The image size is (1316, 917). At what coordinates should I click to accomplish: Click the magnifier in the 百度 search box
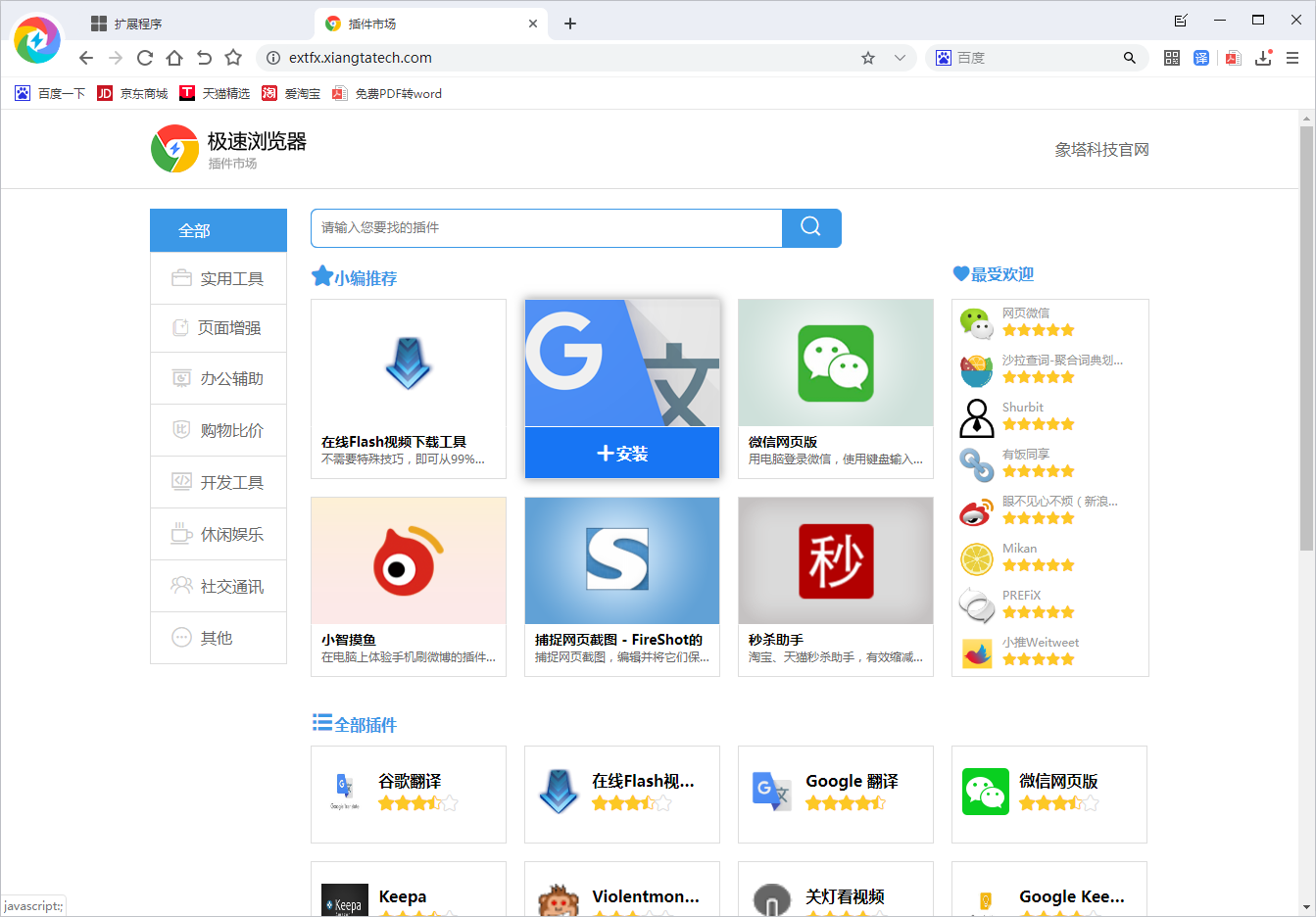pyautogui.click(x=1130, y=58)
